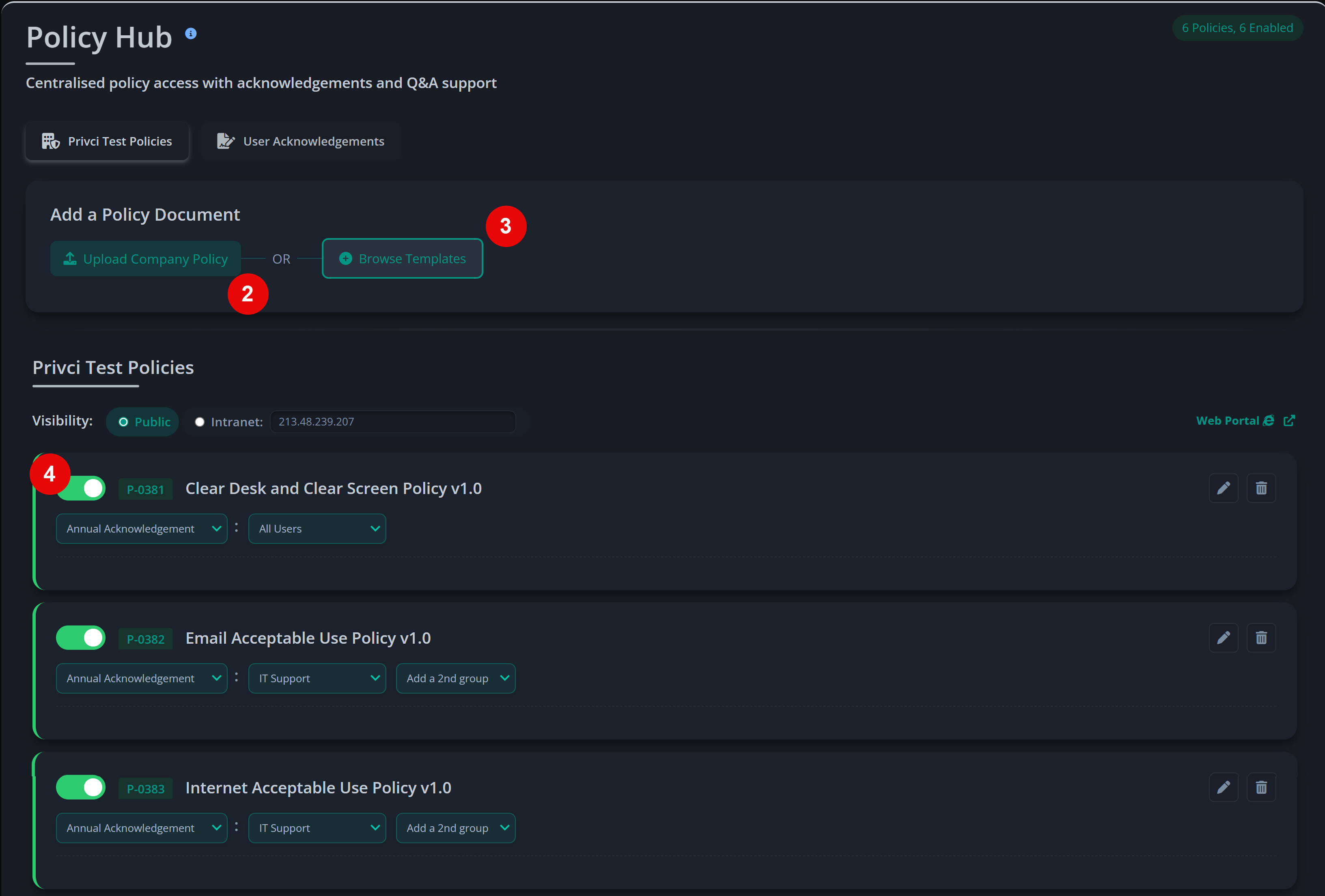Image resolution: width=1325 pixels, height=896 pixels.
Task: Click the intranet IP address input field
Action: point(392,422)
